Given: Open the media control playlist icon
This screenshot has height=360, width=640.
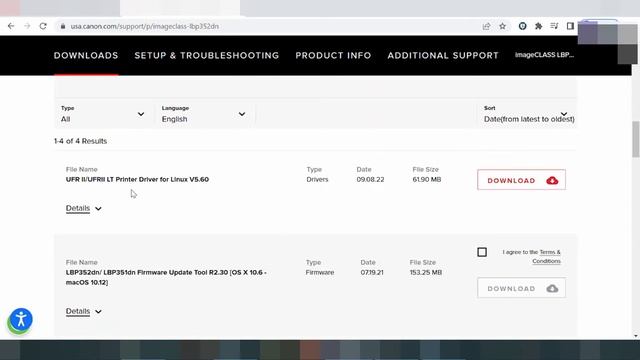Looking at the screenshot, I should 554,26.
